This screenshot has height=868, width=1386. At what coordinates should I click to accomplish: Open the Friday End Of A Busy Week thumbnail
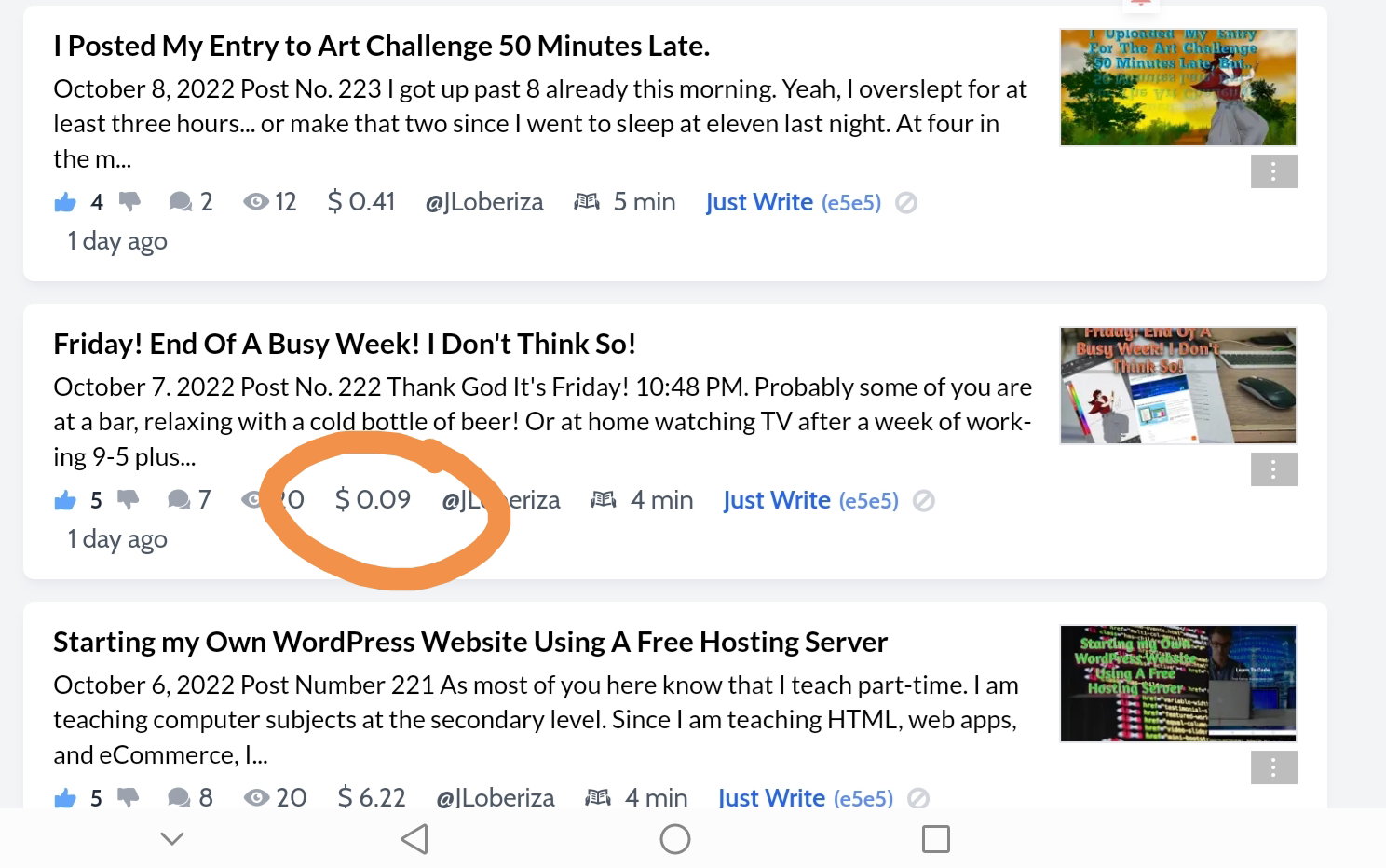(1178, 386)
